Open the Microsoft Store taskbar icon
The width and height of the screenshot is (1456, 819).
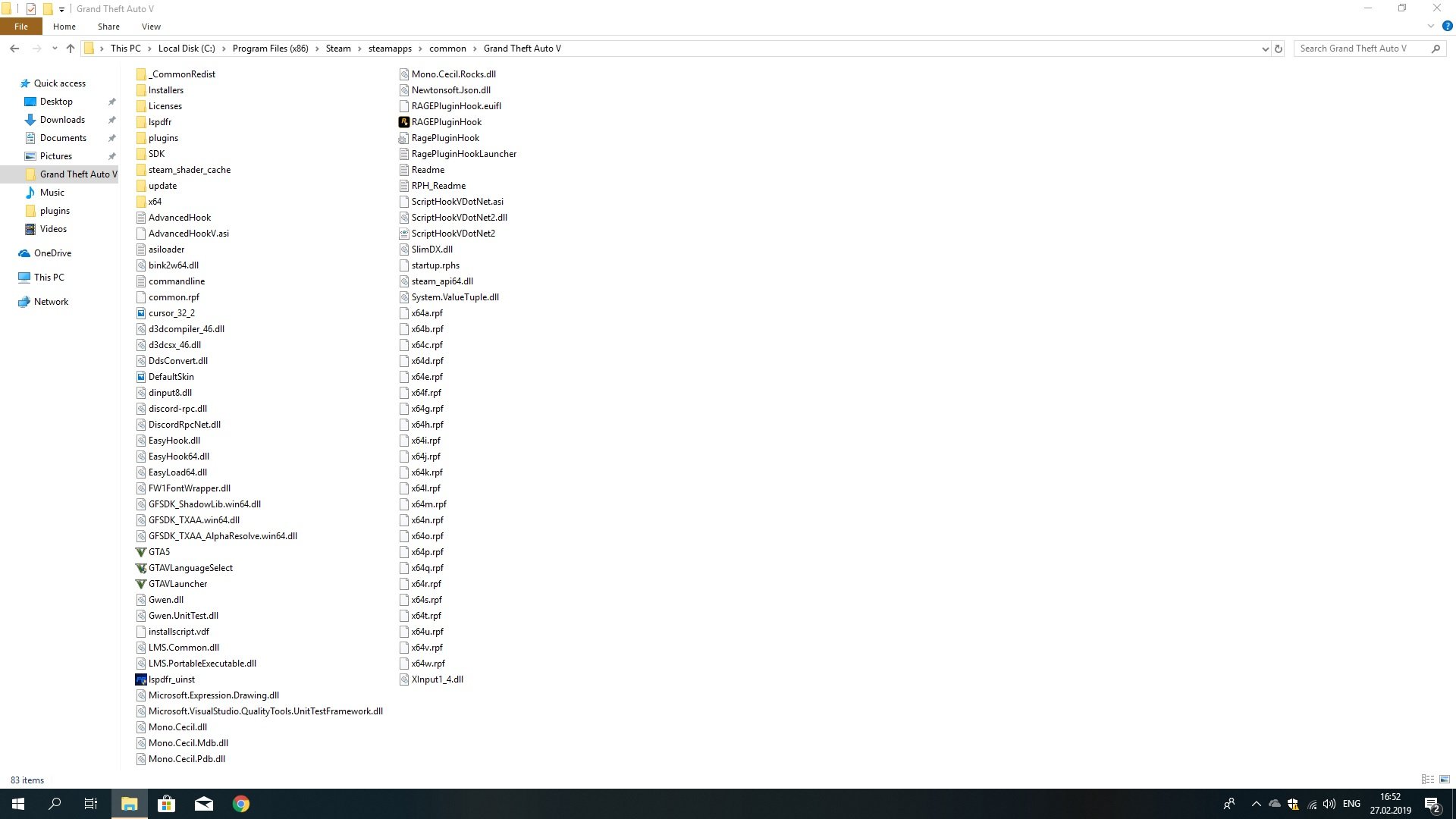tap(166, 804)
